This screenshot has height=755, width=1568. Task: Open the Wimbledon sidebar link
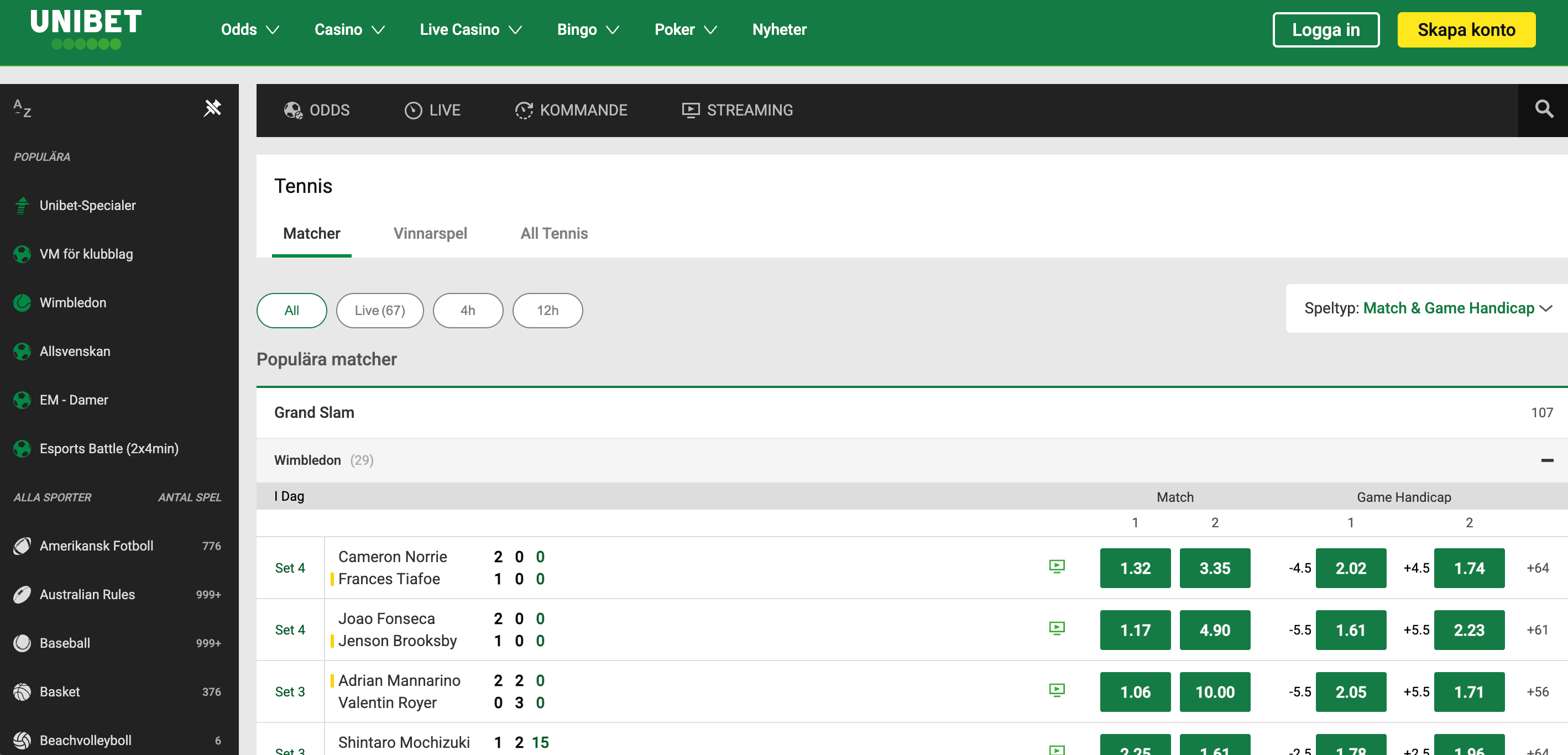[73, 303]
